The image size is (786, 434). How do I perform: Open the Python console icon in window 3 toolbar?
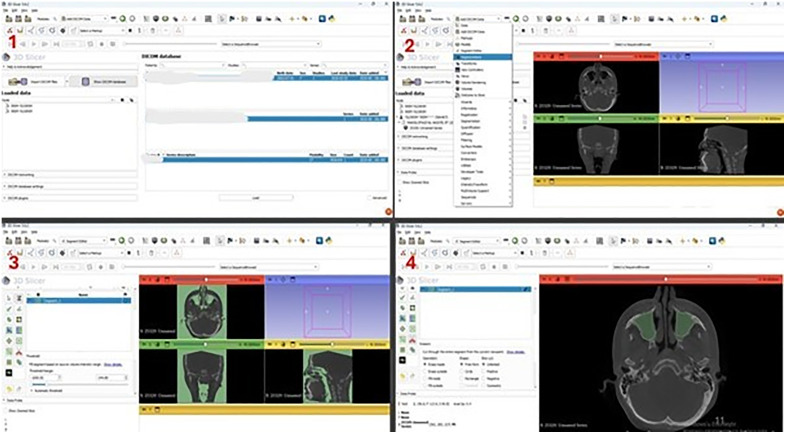point(330,241)
